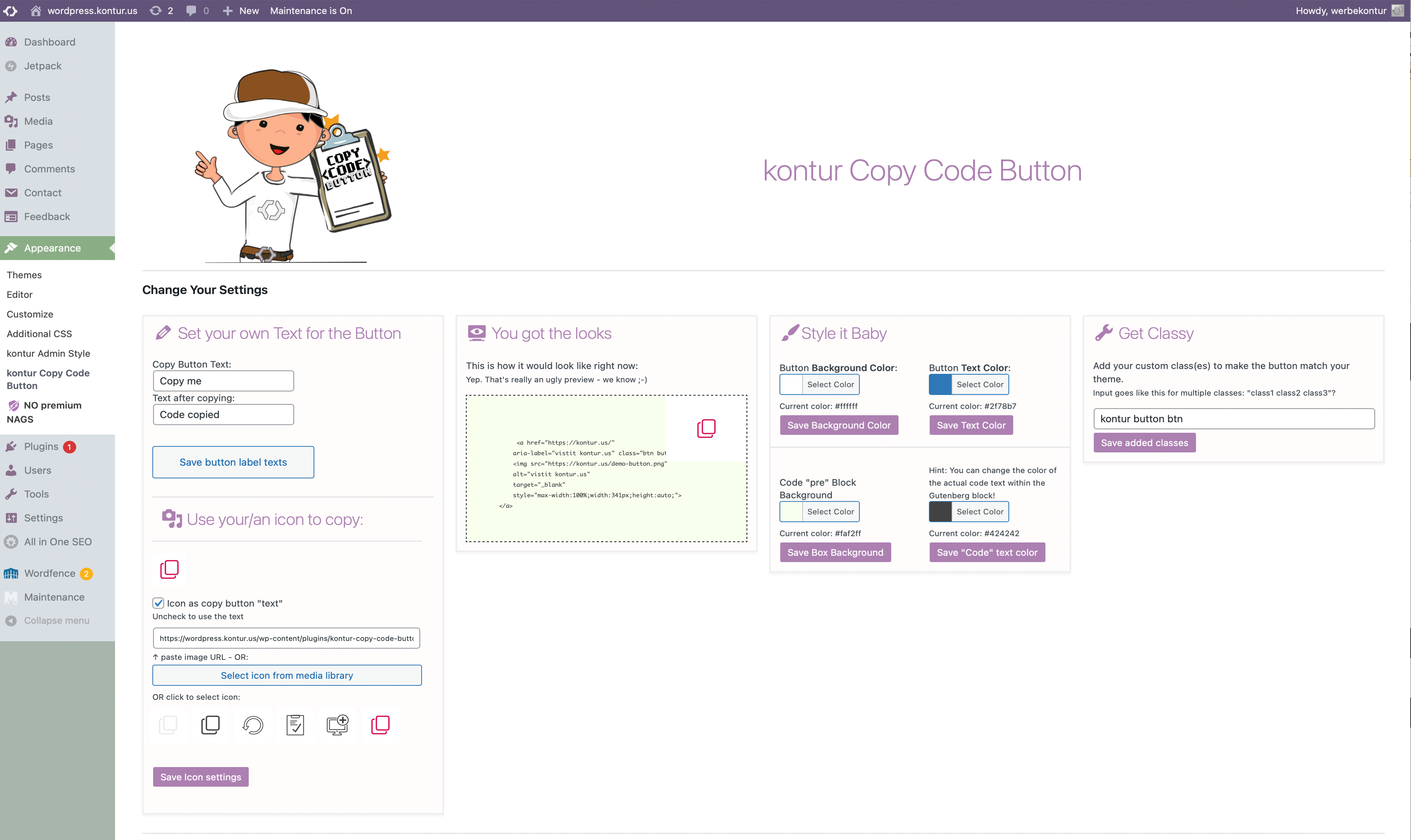
Task: Click the Text after copying field
Action: pos(224,414)
